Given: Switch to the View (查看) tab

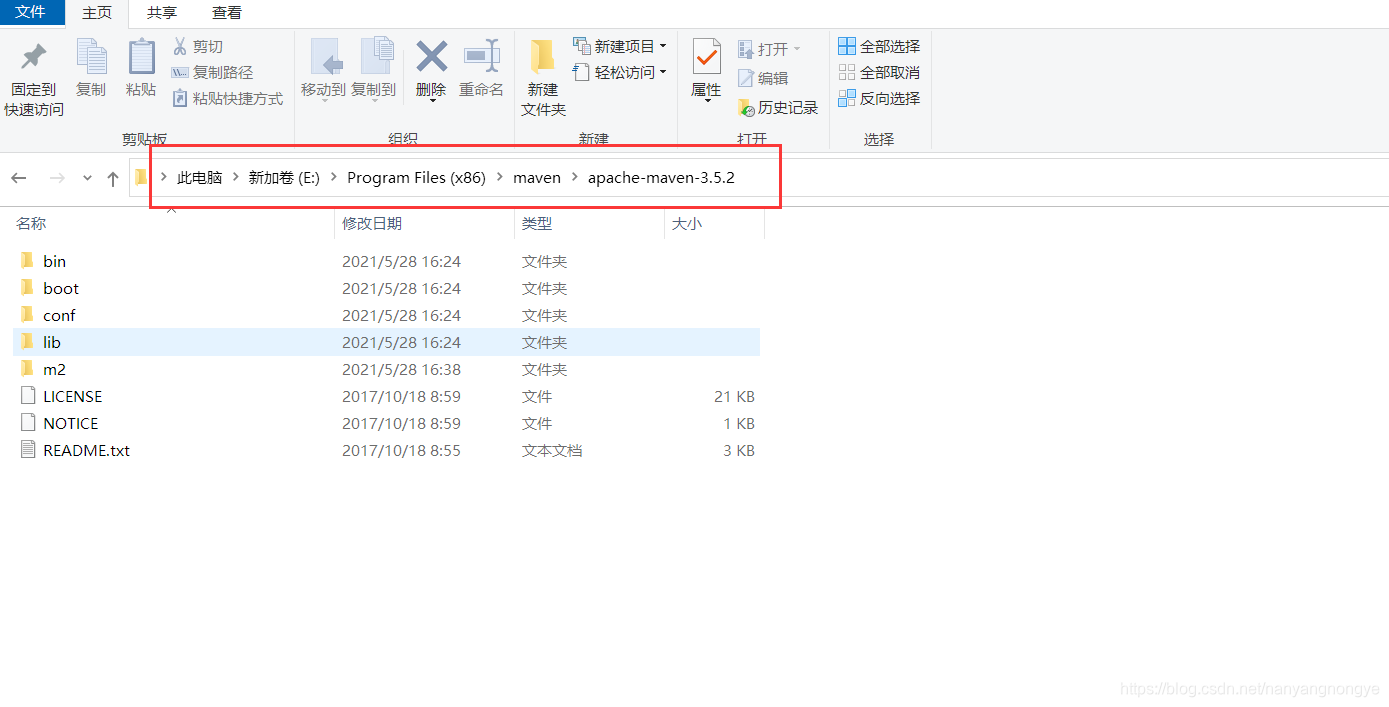Looking at the screenshot, I should click(227, 13).
